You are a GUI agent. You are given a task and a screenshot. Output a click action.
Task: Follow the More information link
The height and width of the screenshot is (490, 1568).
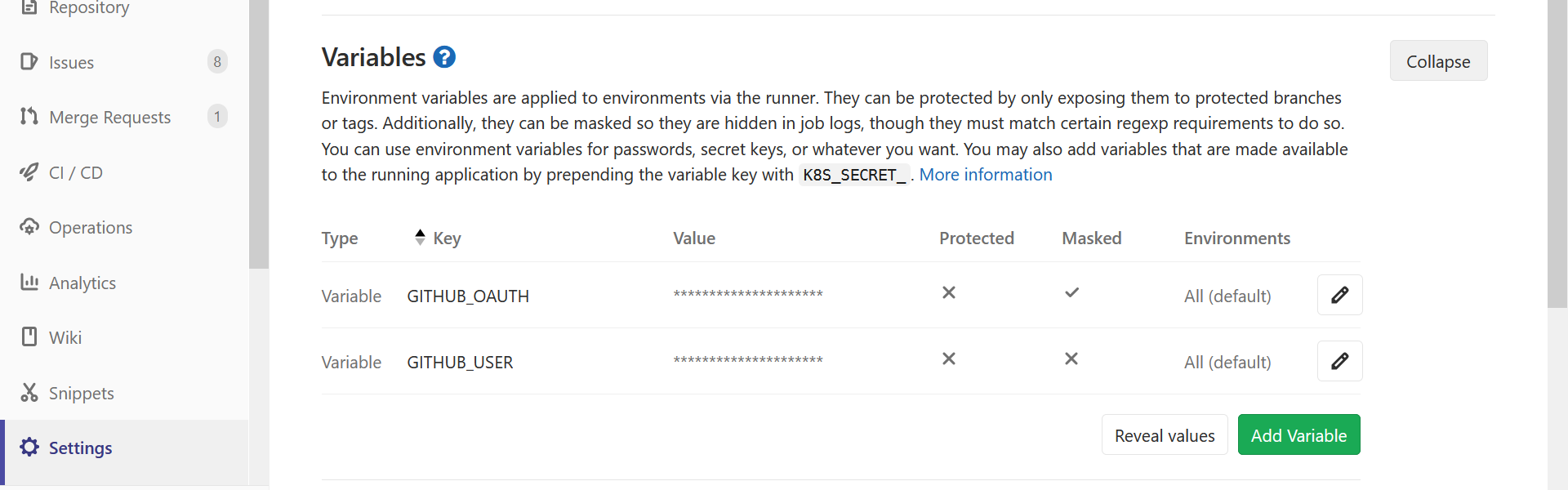pos(986,175)
